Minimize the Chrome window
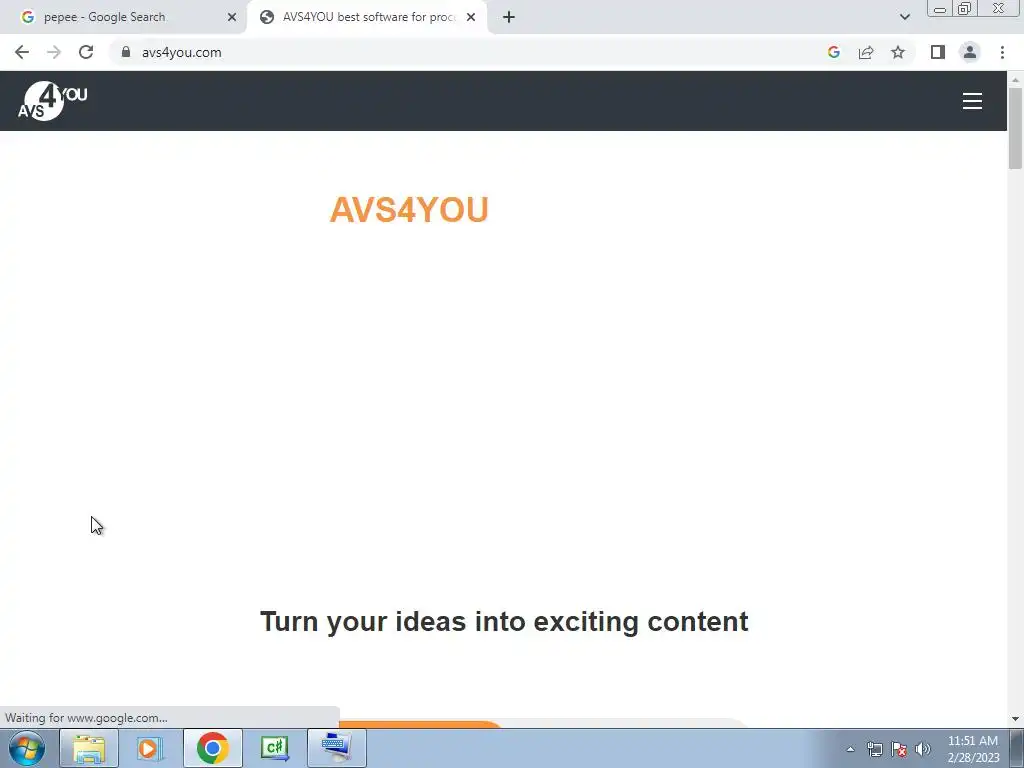This screenshot has width=1024, height=768. point(940,8)
